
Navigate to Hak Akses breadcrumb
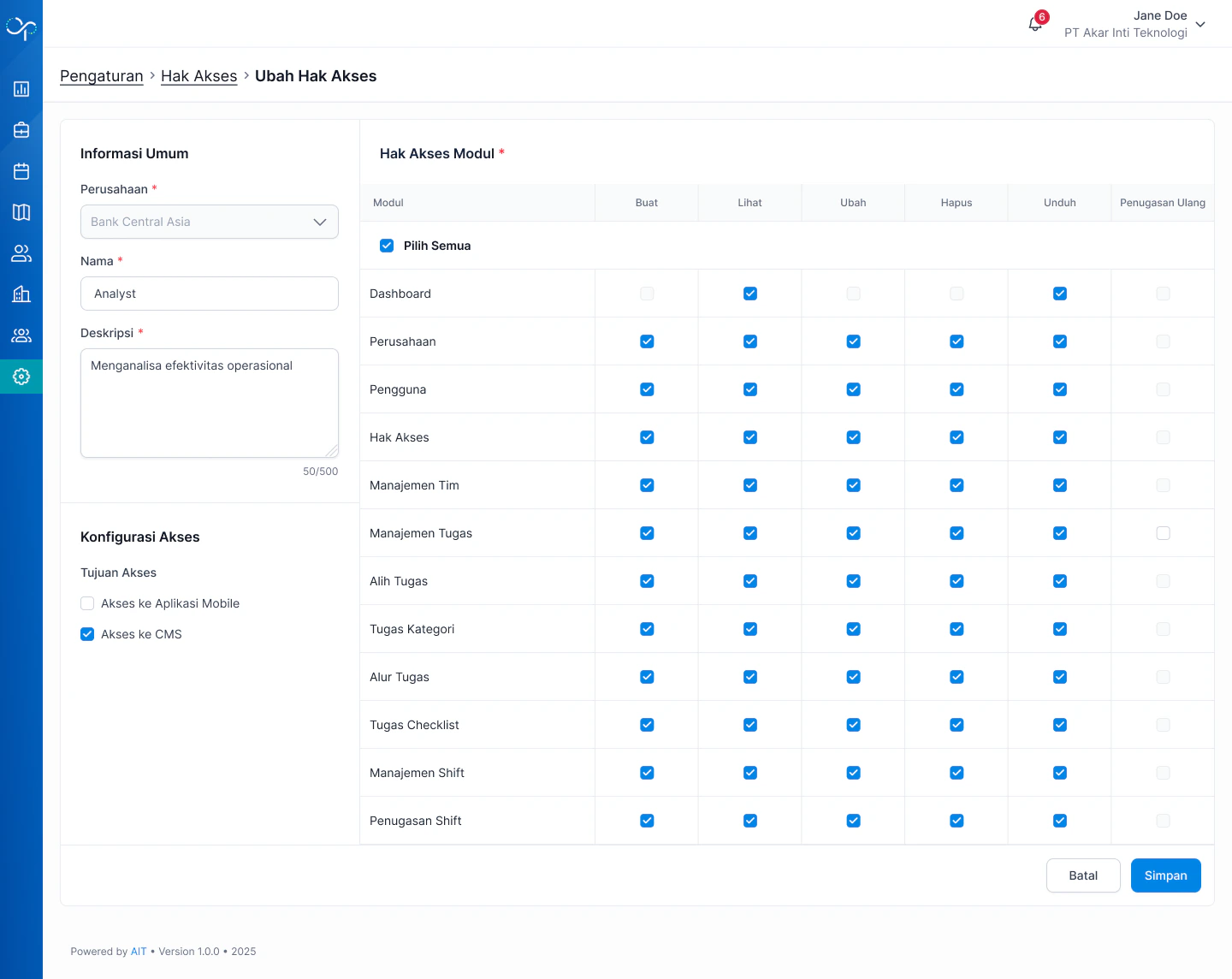[198, 76]
